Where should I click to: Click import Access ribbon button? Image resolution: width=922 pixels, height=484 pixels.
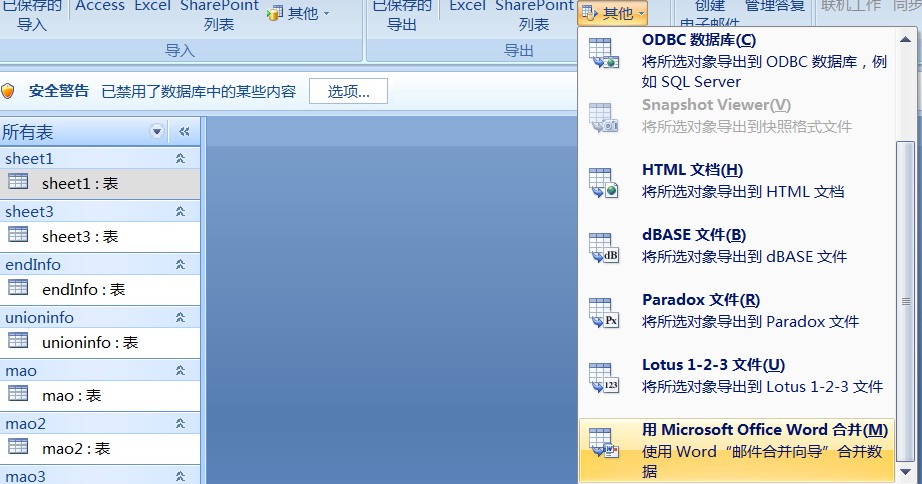[x=100, y=6]
